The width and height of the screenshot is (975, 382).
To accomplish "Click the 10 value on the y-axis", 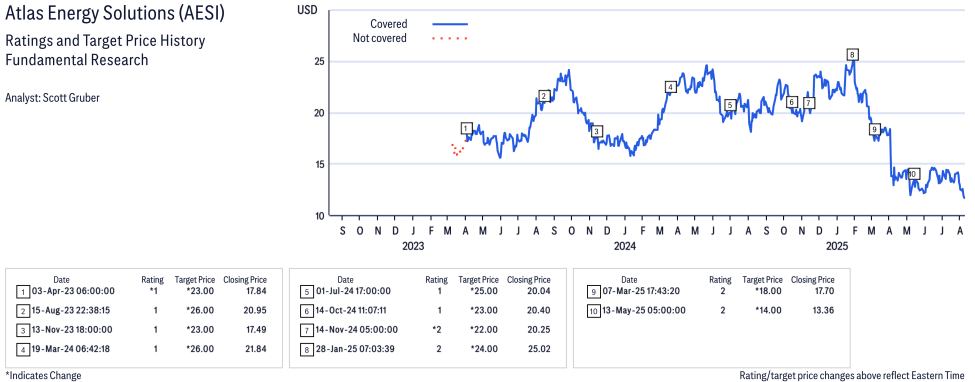I will [321, 216].
